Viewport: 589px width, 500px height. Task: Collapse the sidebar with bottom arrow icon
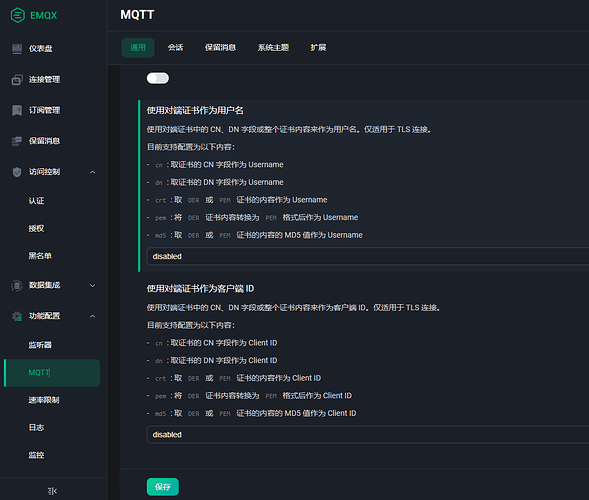[x=53, y=491]
